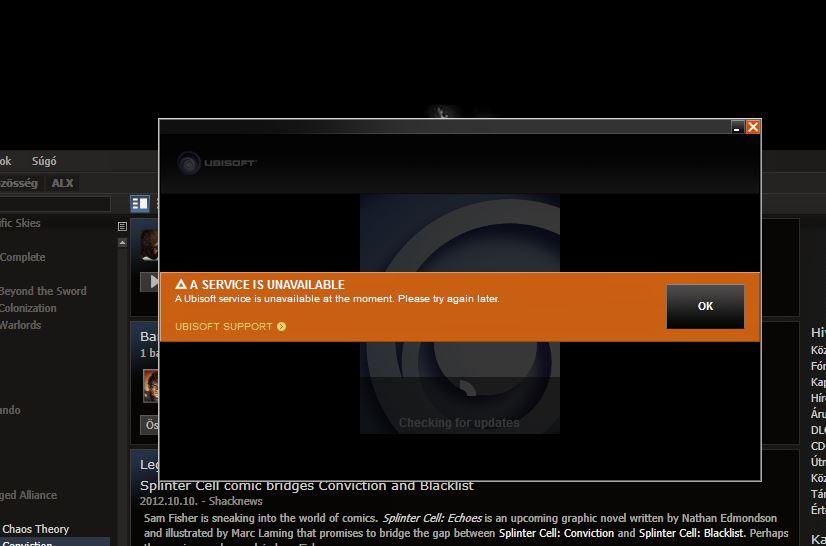Click the Ubisoft logo in launcher header
The height and width of the screenshot is (546, 826).
pyautogui.click(x=217, y=163)
